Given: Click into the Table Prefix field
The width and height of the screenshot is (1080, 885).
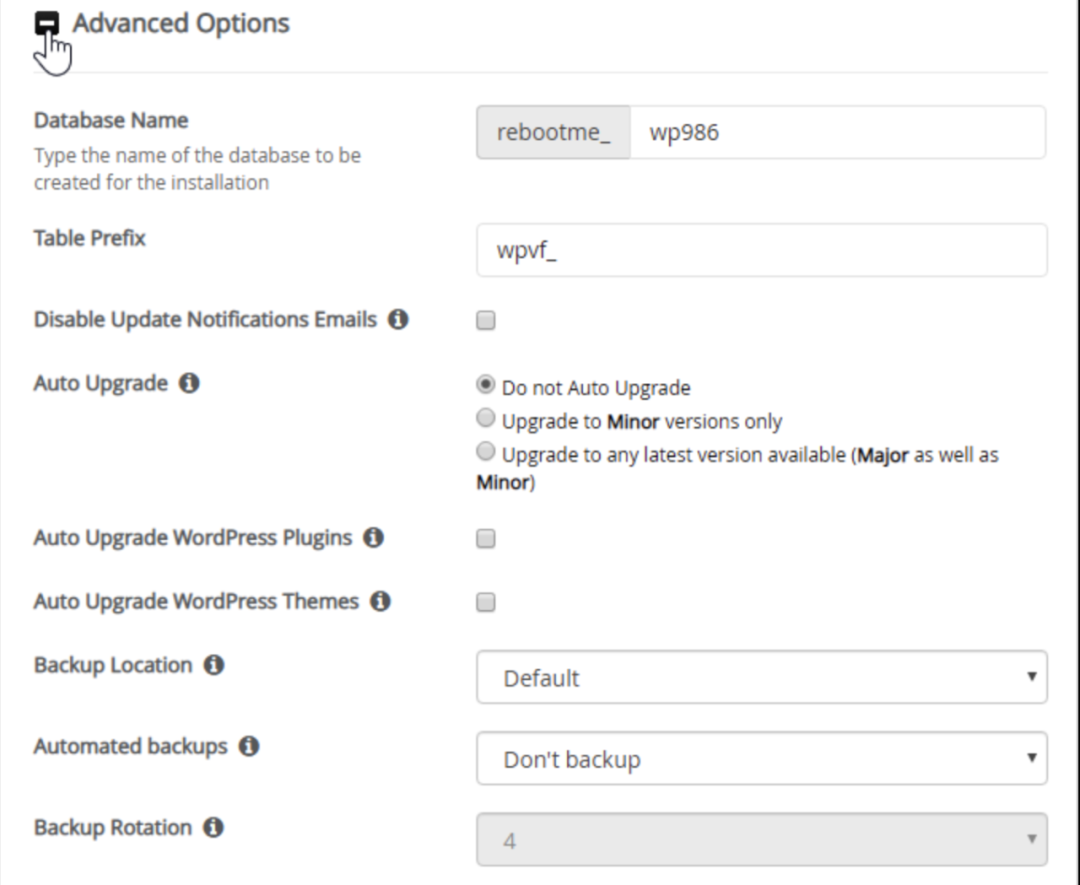Looking at the screenshot, I should coord(761,250).
